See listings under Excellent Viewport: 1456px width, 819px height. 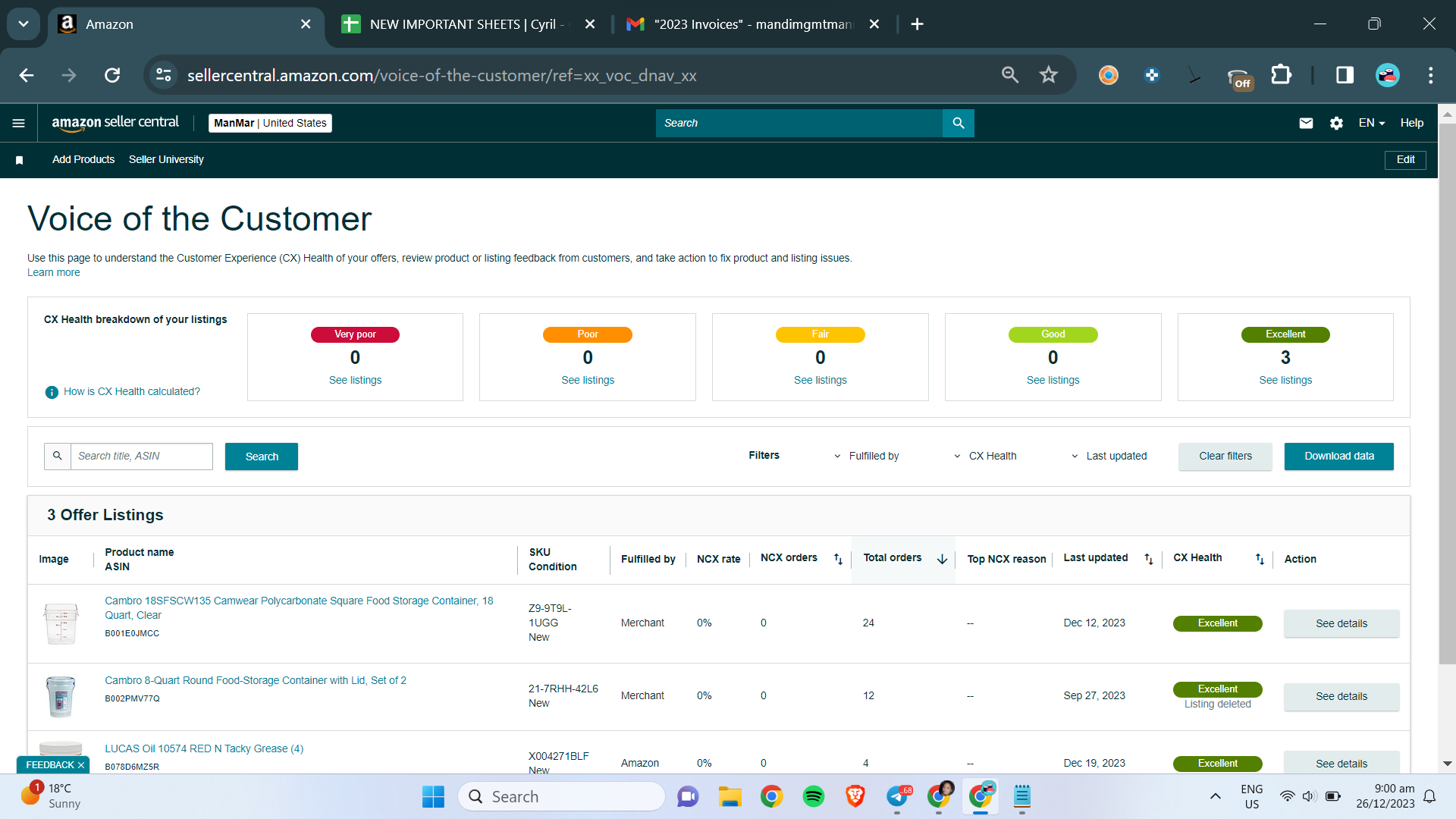pos(1285,381)
